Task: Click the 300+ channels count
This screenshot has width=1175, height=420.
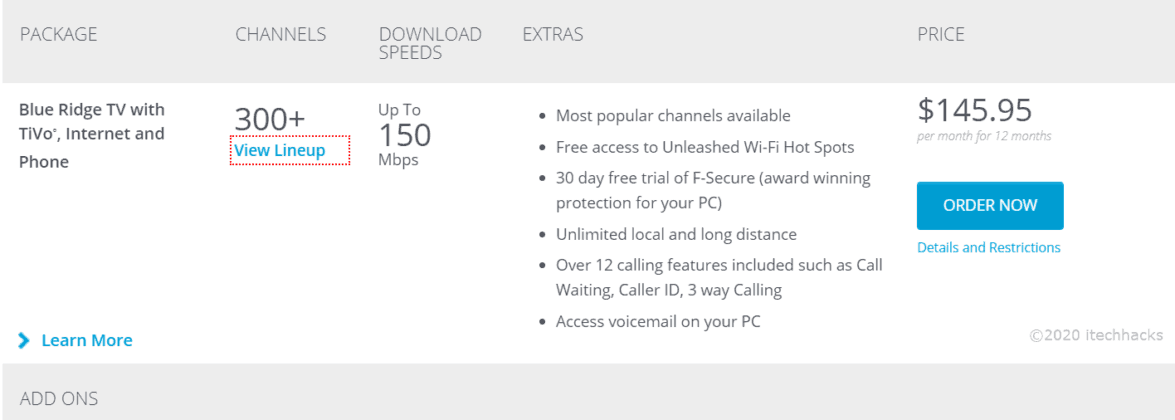Action: (x=270, y=119)
